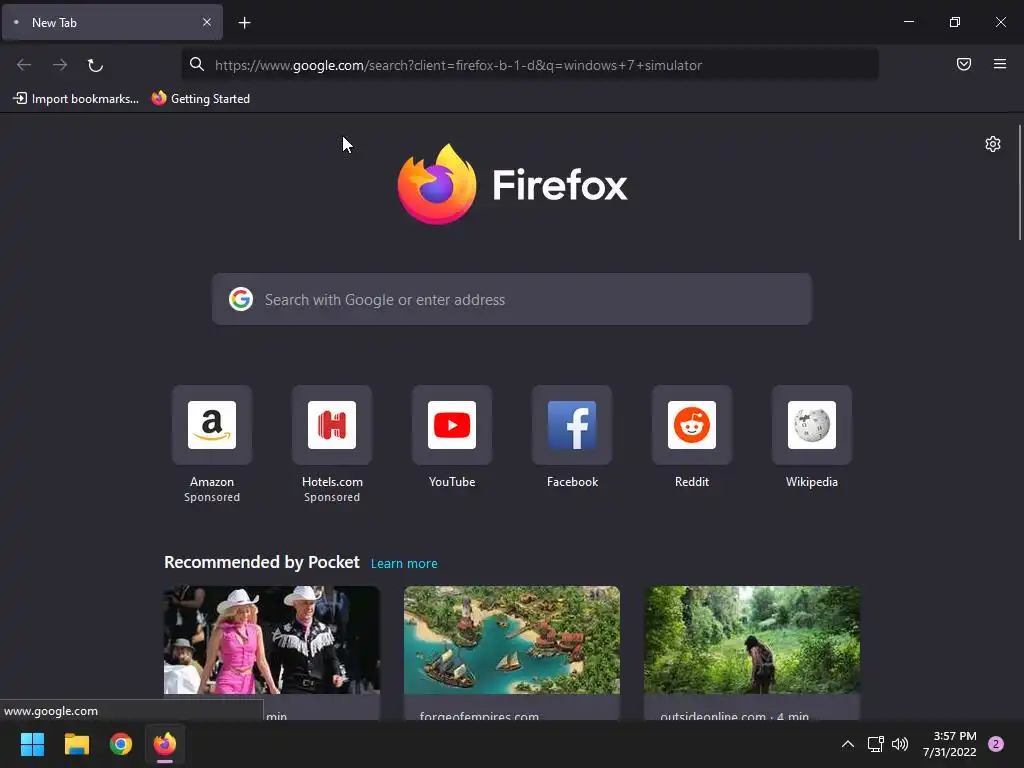Open the Firefox application menu
The image size is (1024, 768).
(999, 64)
